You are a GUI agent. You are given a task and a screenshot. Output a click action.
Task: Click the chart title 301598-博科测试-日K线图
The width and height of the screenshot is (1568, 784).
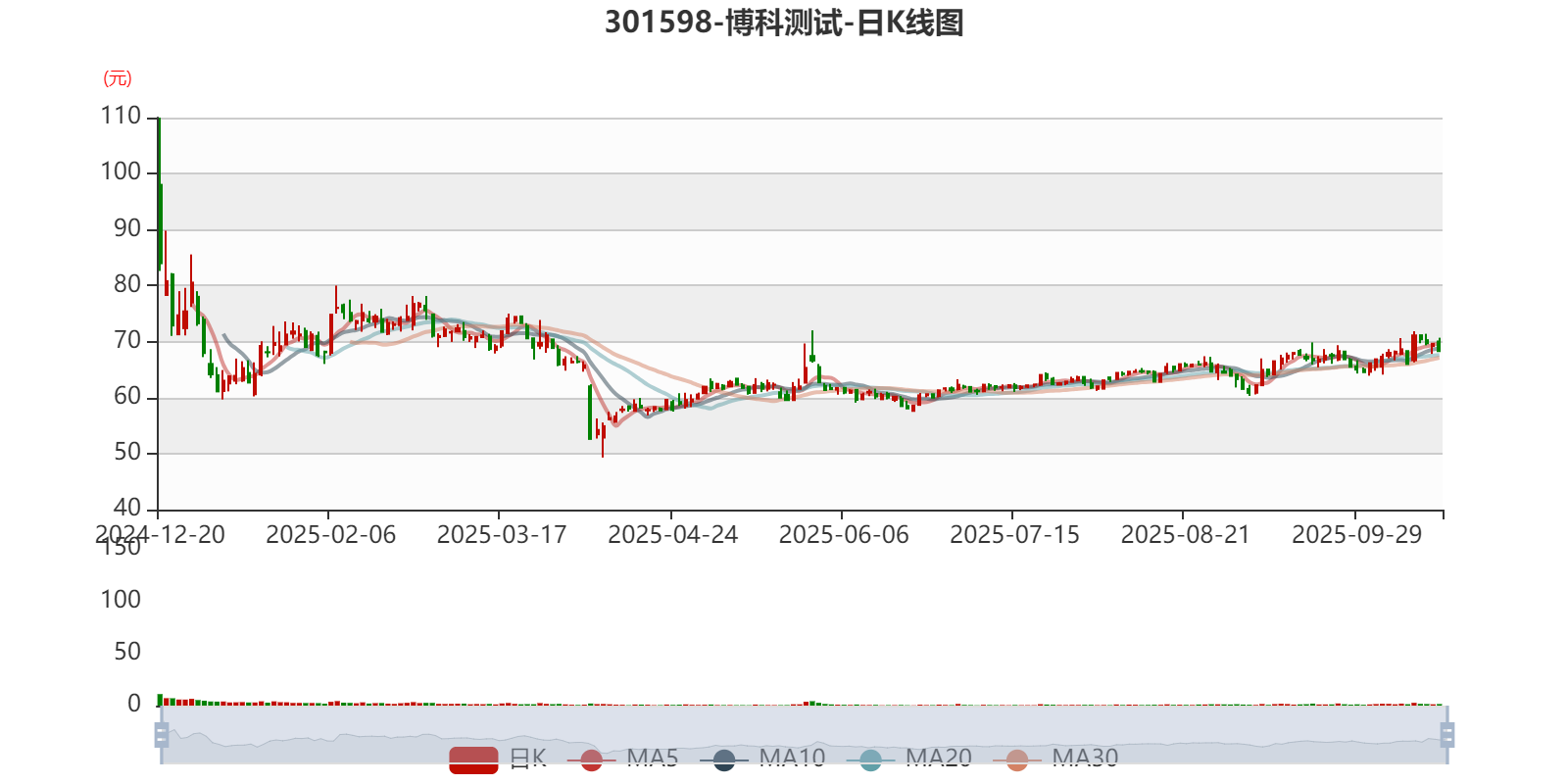point(784,22)
